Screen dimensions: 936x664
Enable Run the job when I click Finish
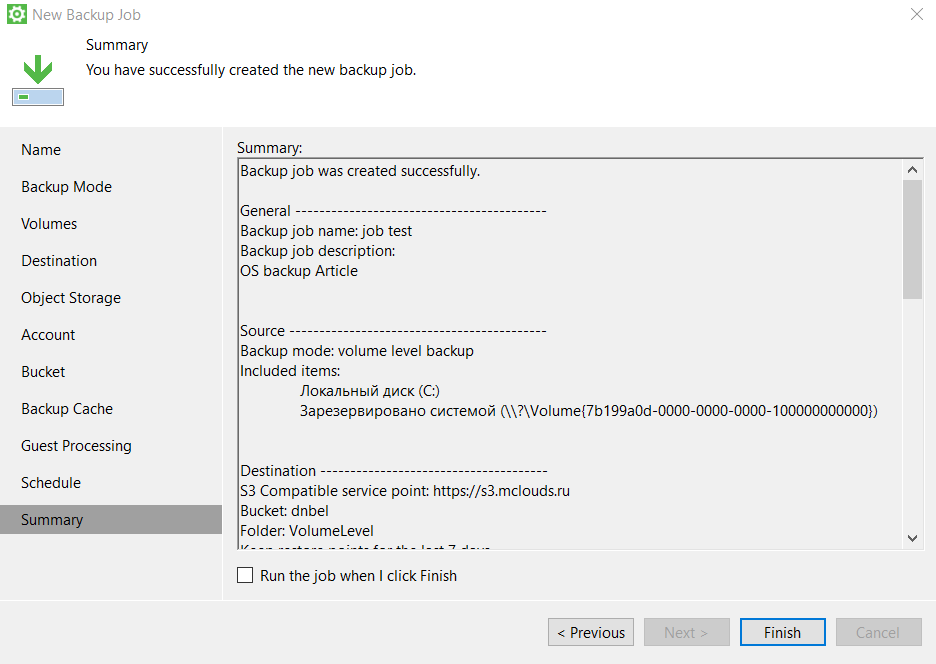pyautogui.click(x=245, y=575)
